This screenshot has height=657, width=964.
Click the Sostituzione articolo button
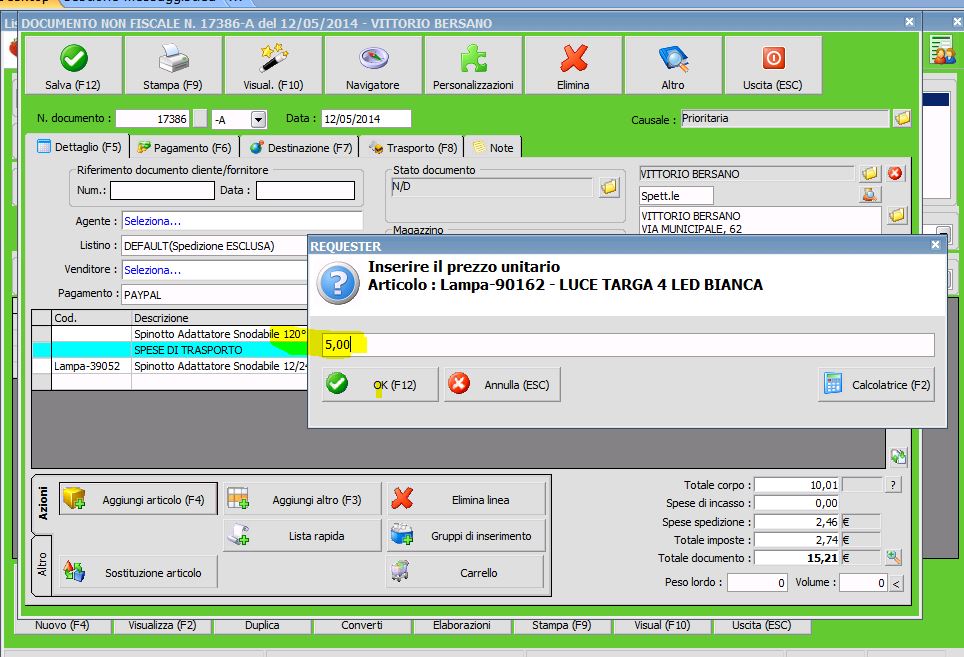click(x=138, y=572)
